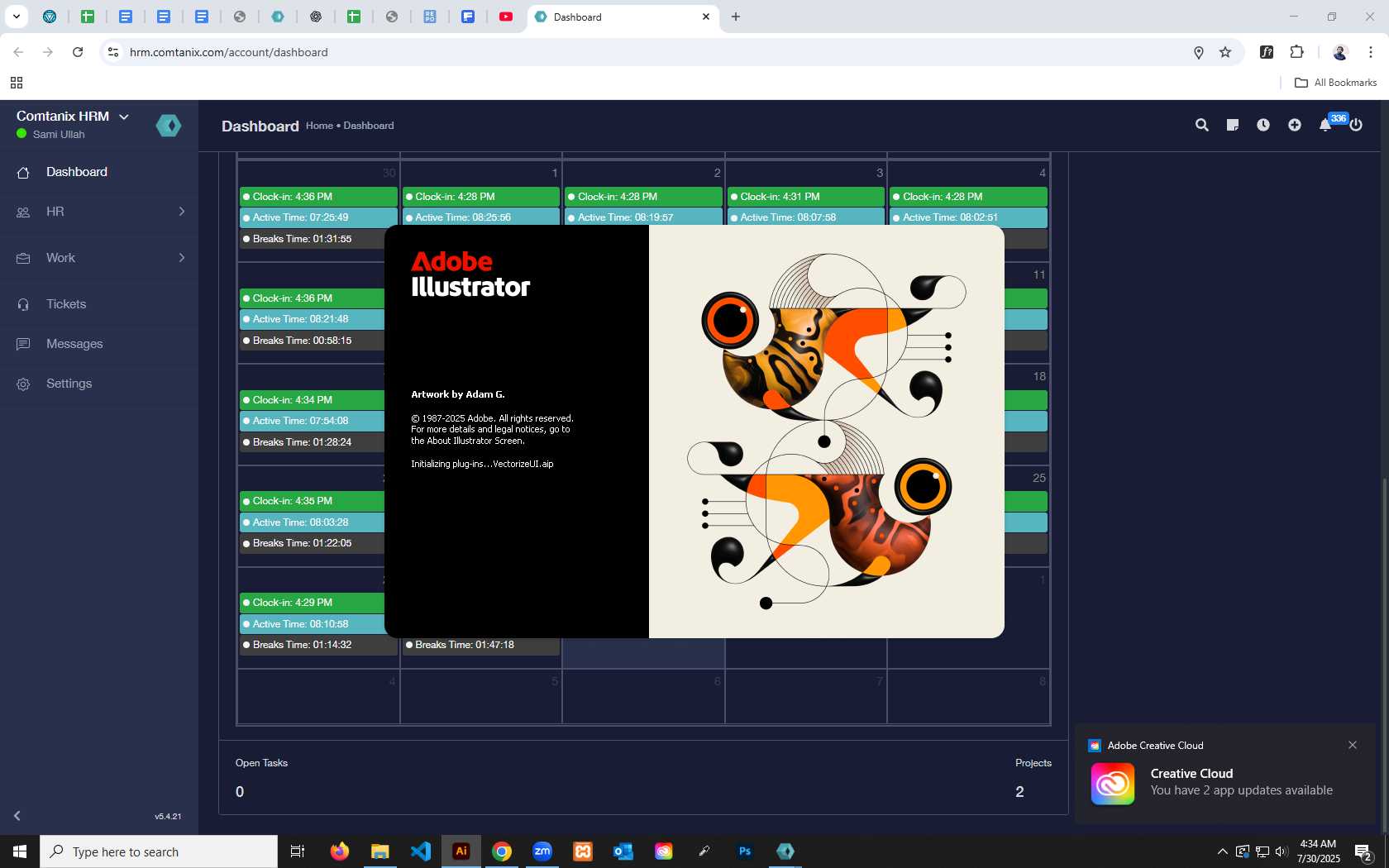Click Breaks Time: 01:47:18 entry
Viewport: 1389px width, 868px height.
coord(481,645)
